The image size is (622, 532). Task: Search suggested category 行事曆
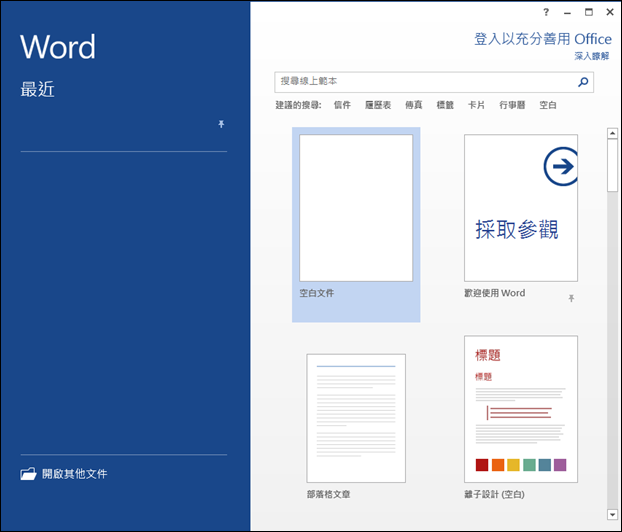point(512,105)
